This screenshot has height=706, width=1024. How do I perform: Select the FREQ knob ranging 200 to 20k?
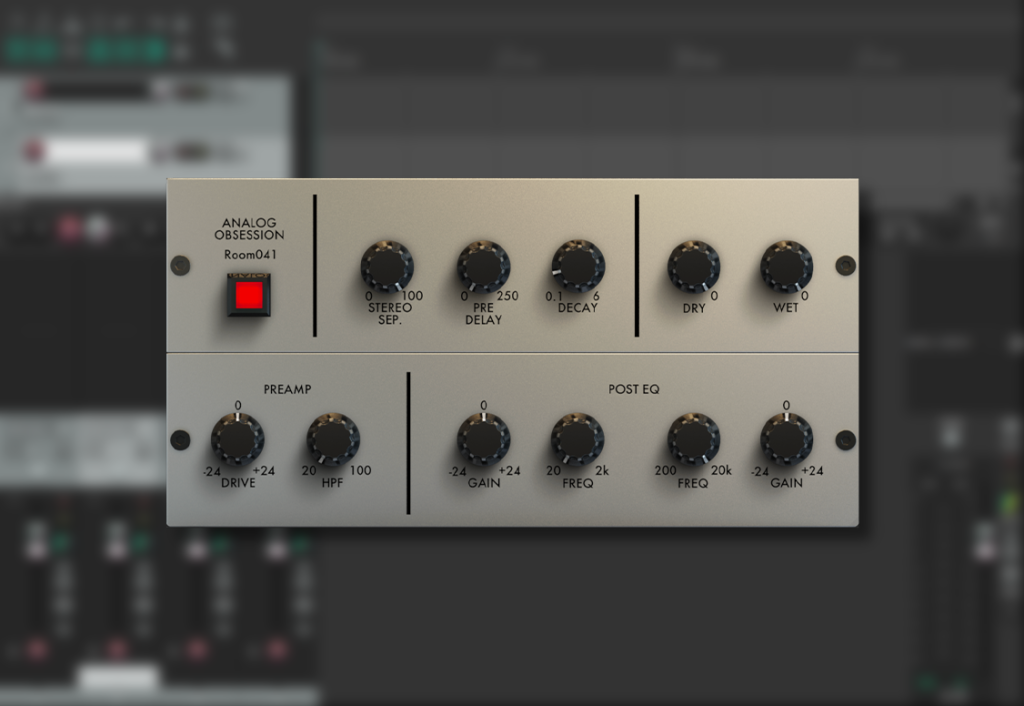694,440
